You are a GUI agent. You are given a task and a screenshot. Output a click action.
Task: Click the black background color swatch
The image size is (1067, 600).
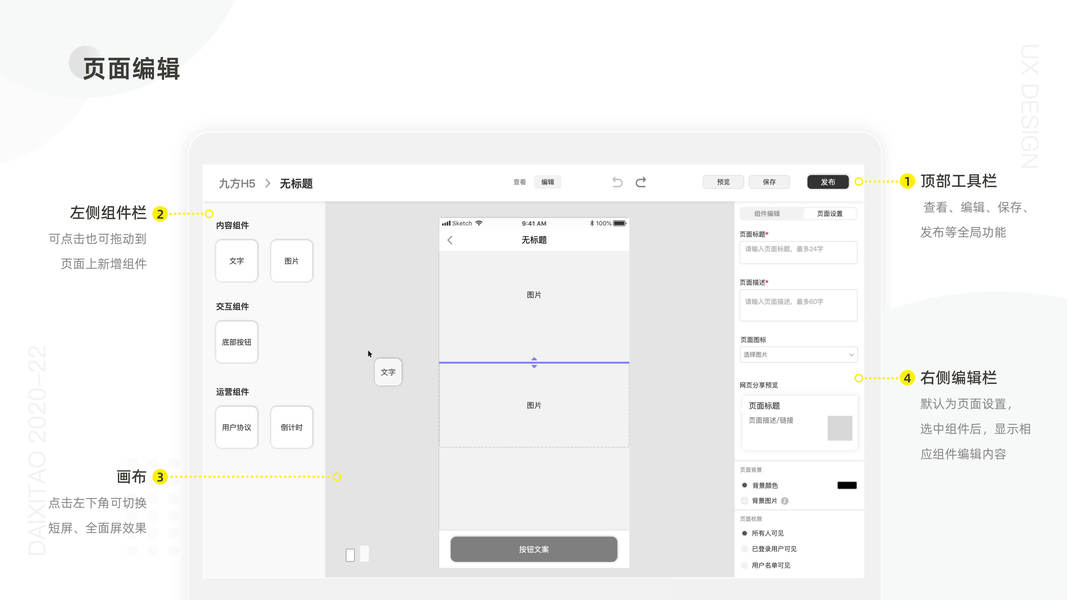coord(847,486)
